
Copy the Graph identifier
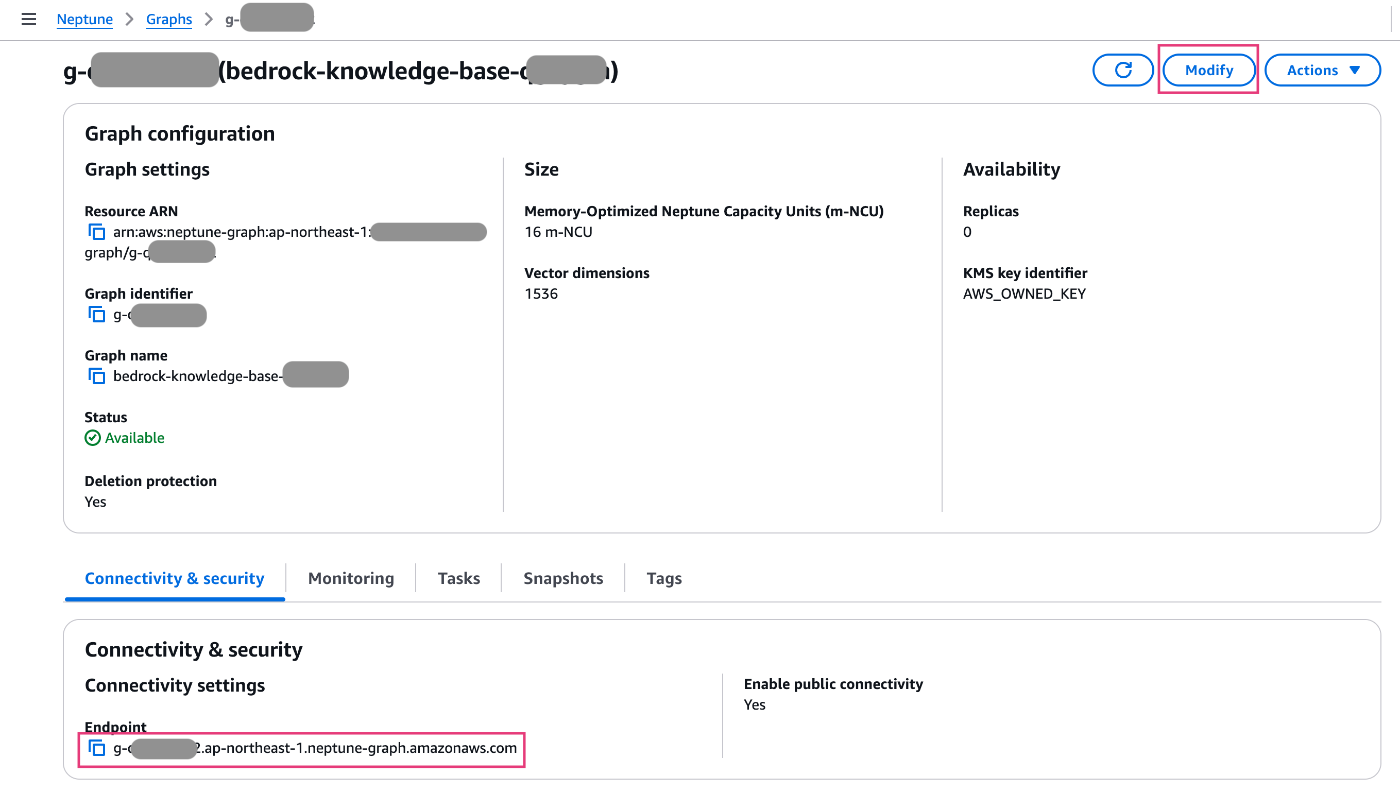(97, 315)
